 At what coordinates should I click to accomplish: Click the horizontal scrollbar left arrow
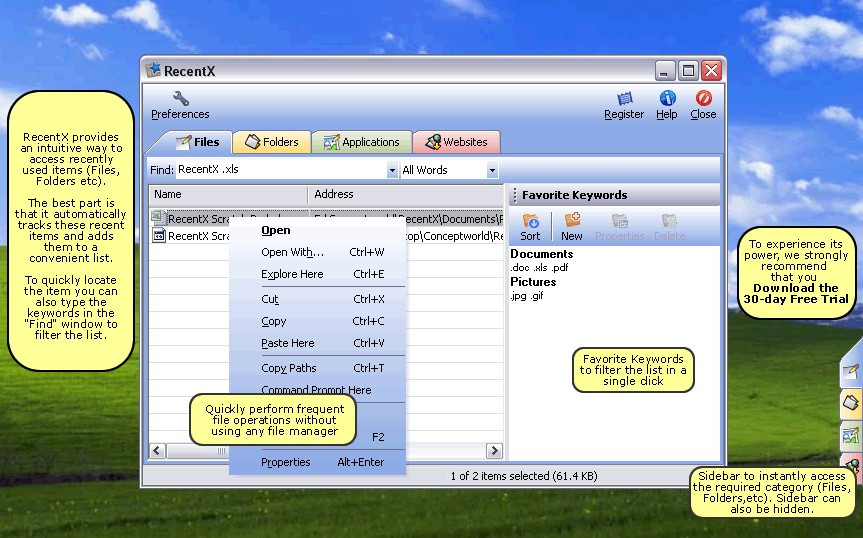point(157,451)
